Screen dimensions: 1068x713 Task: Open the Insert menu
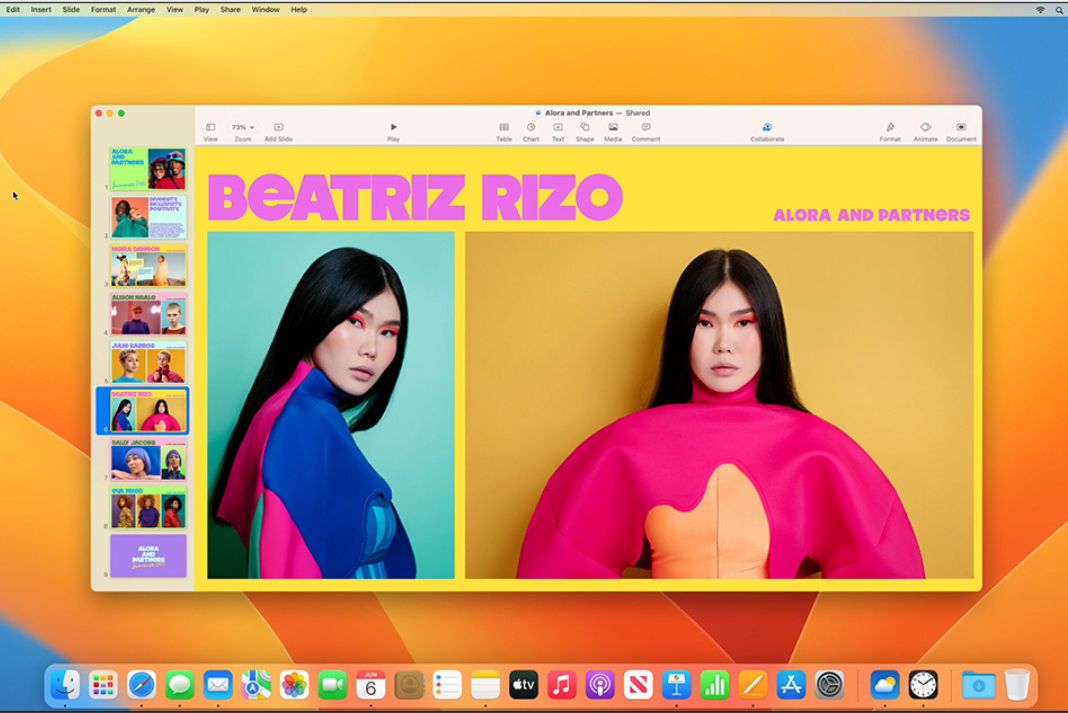[41, 9]
